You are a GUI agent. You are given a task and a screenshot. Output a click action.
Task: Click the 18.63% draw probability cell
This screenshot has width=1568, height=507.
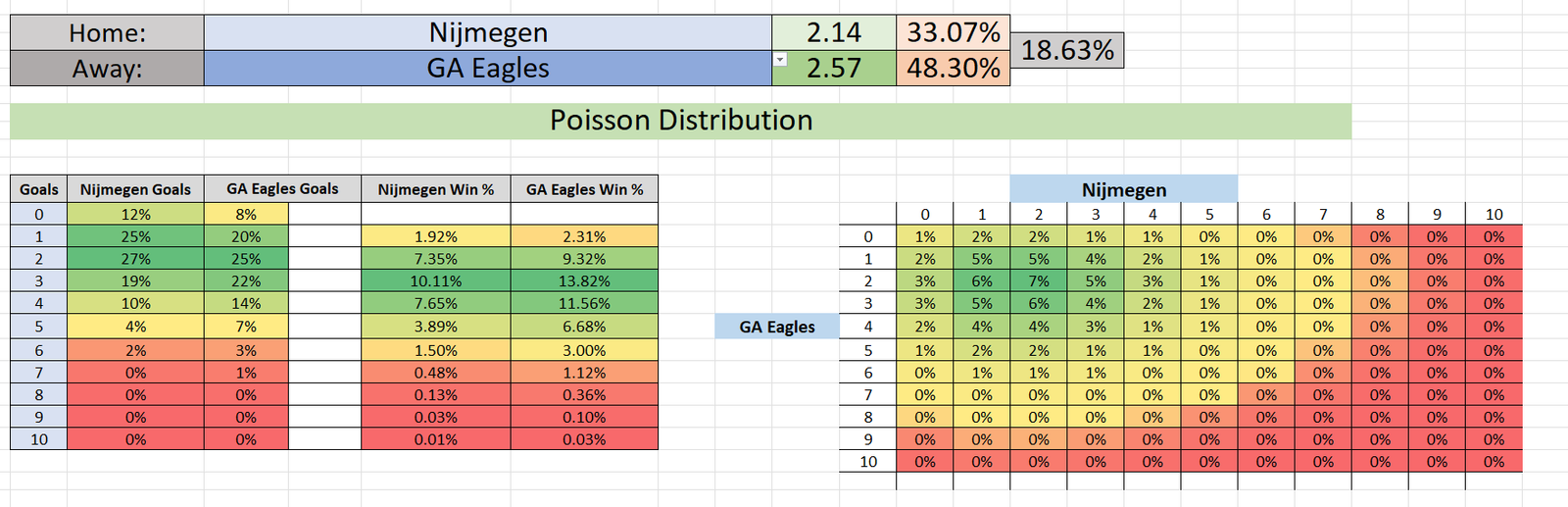click(1067, 50)
